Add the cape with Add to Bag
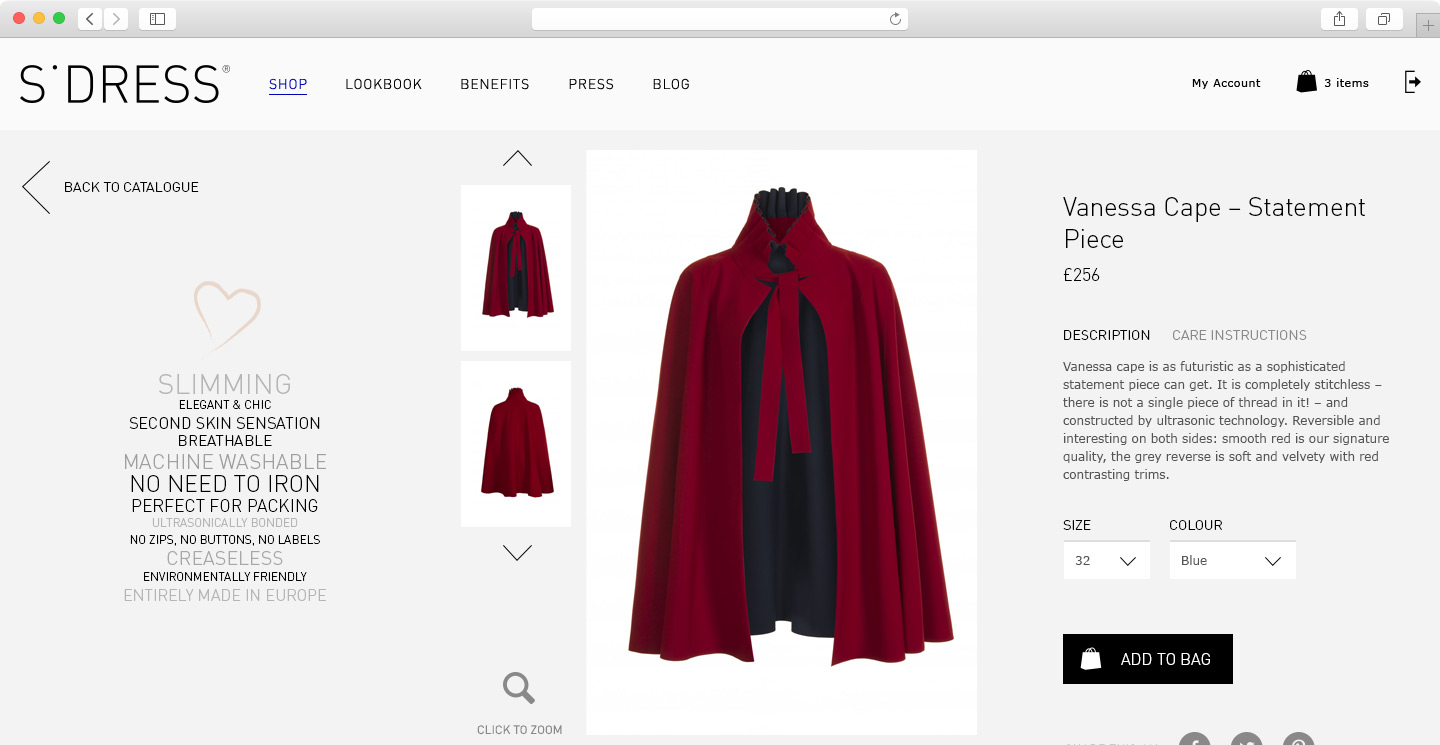This screenshot has height=745, width=1440. [1148, 659]
